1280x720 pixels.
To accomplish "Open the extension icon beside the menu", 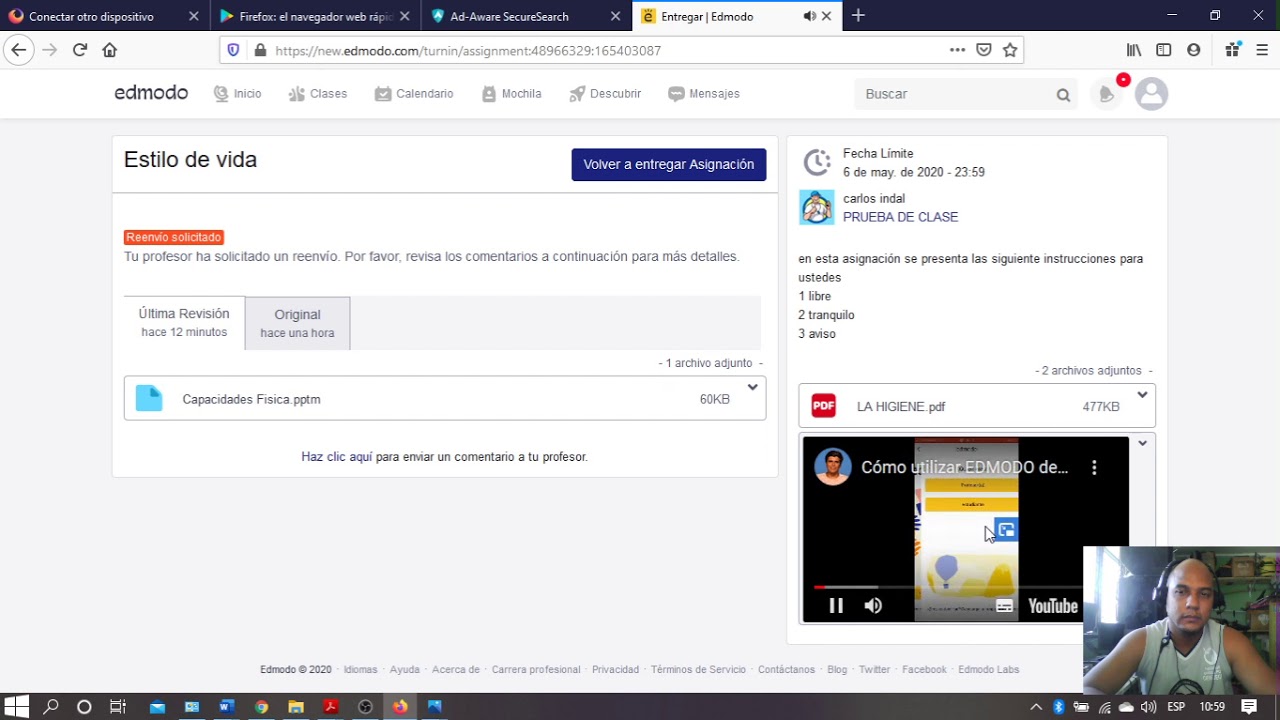I will tap(1232, 50).
